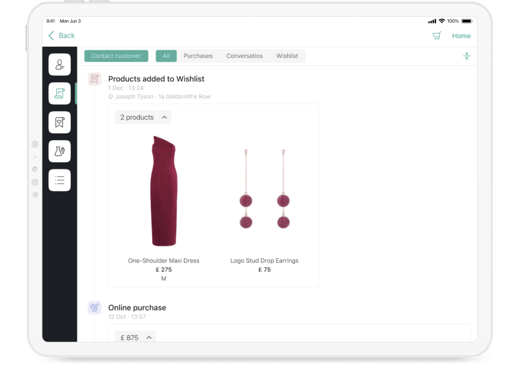Open the list view sidebar icon
Viewport: 519px width, 366px height.
[59, 180]
